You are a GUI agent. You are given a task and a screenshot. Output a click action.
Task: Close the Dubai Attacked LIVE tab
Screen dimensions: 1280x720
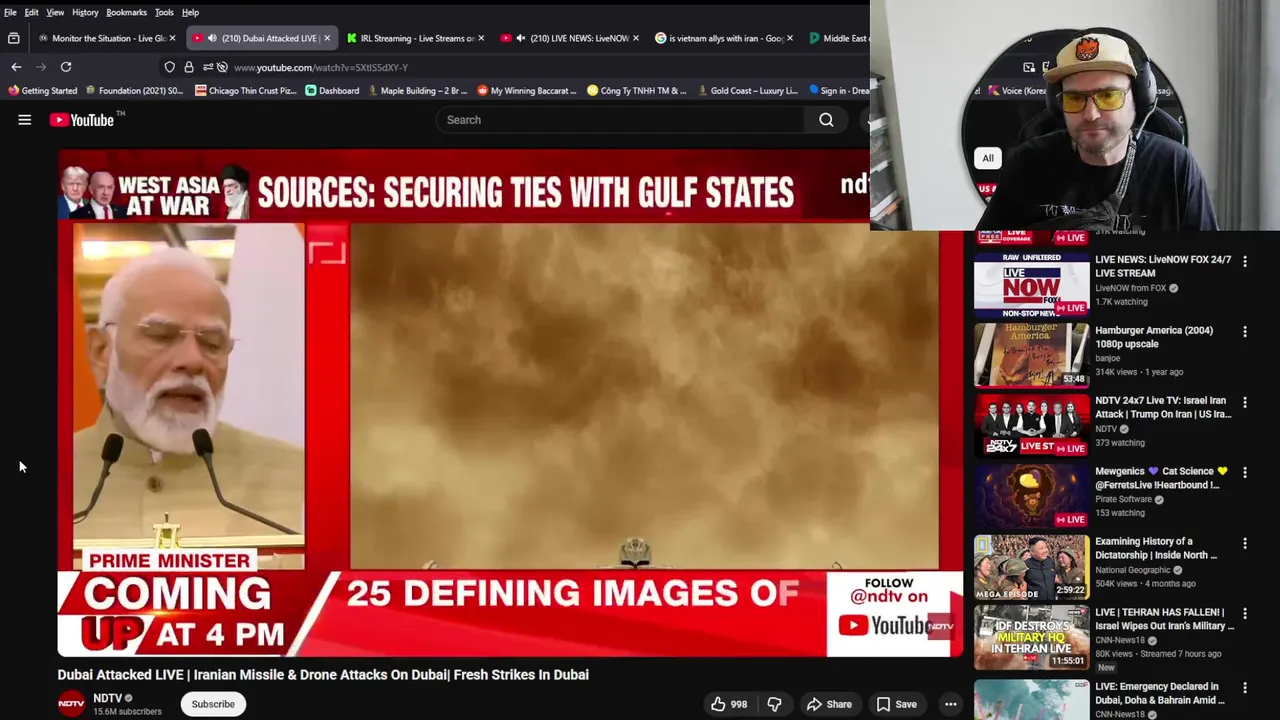click(x=326, y=38)
